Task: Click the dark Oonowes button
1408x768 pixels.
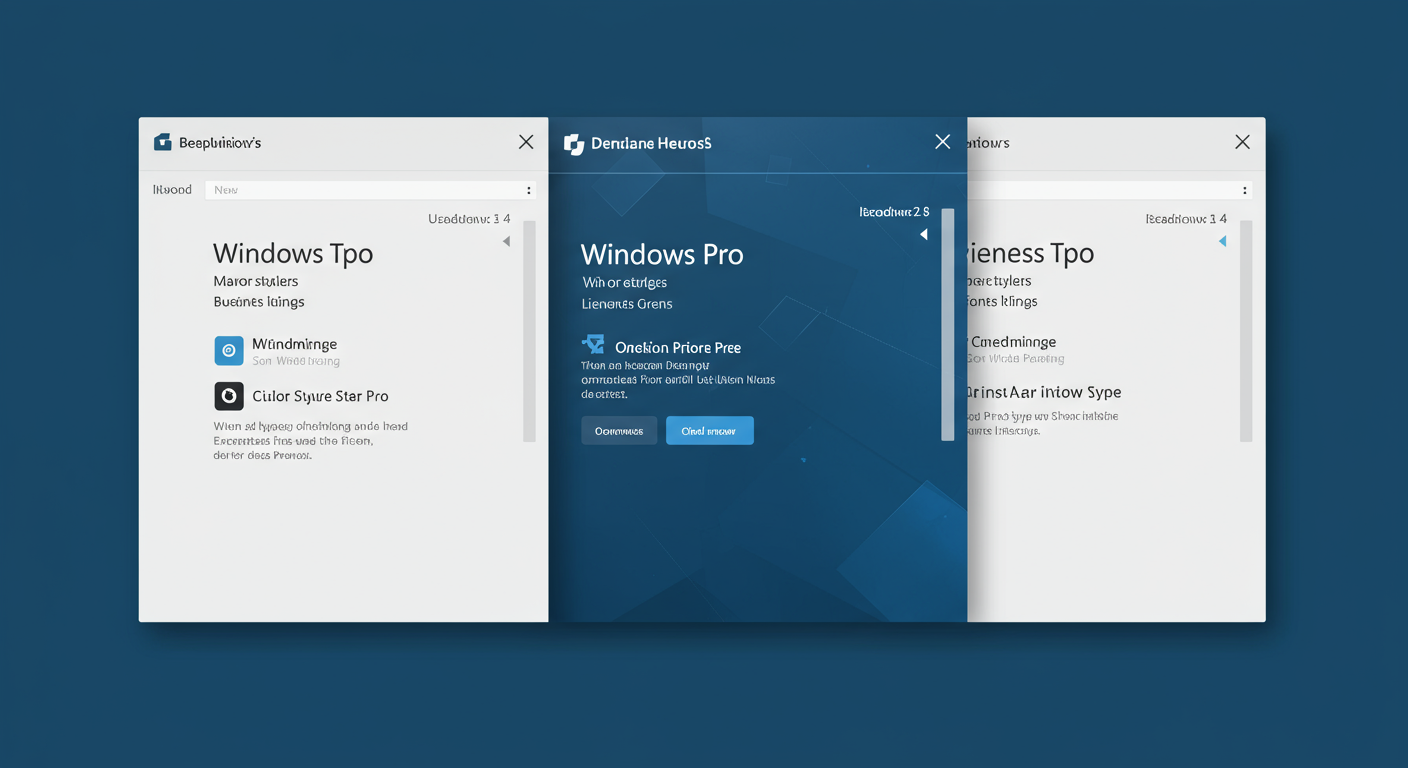Action: click(x=619, y=431)
